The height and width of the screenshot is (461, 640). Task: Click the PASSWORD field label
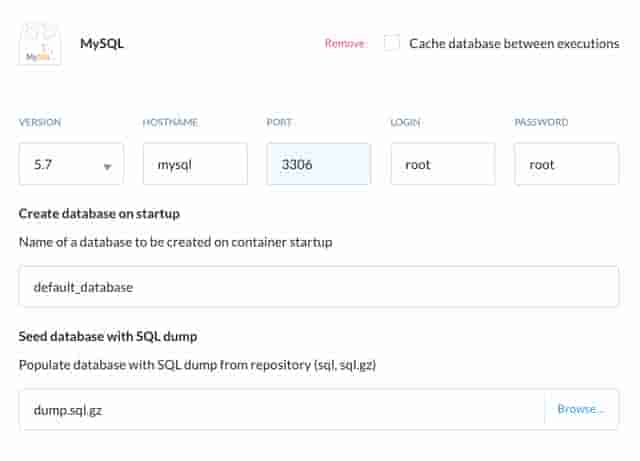tap(541, 122)
